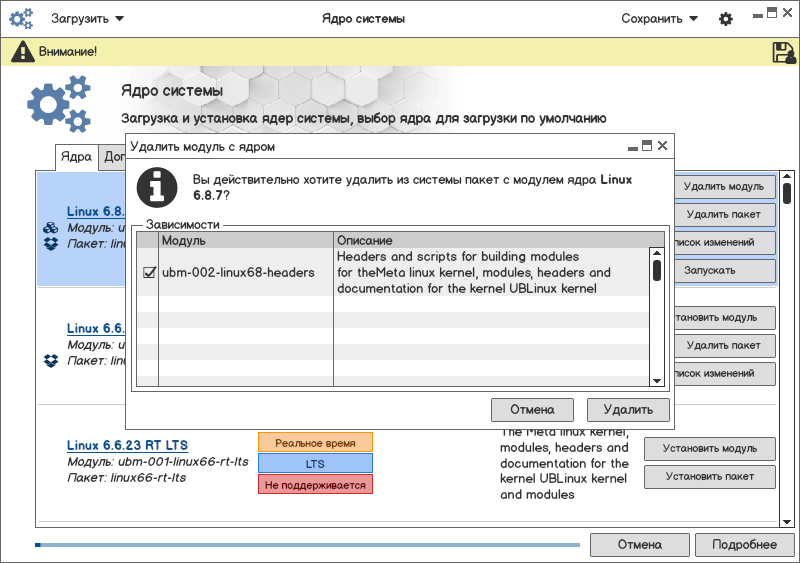Image resolution: width=800 pixels, height=563 pixels.
Task: Confirm removal with the Удалить button
Action: tap(628, 409)
